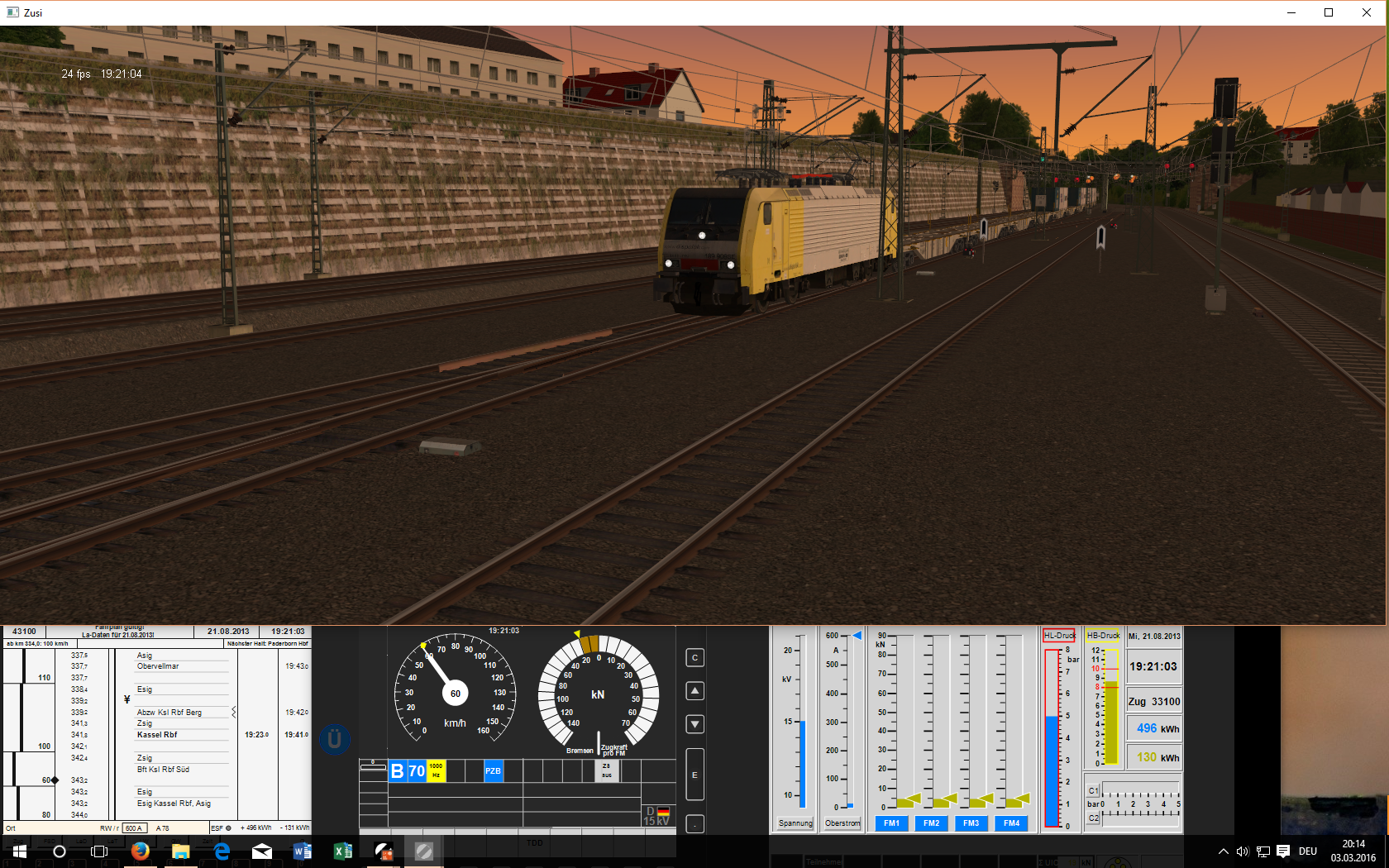Select the FM4 traction motor label
This screenshot has height=868, width=1389.
(x=1011, y=823)
